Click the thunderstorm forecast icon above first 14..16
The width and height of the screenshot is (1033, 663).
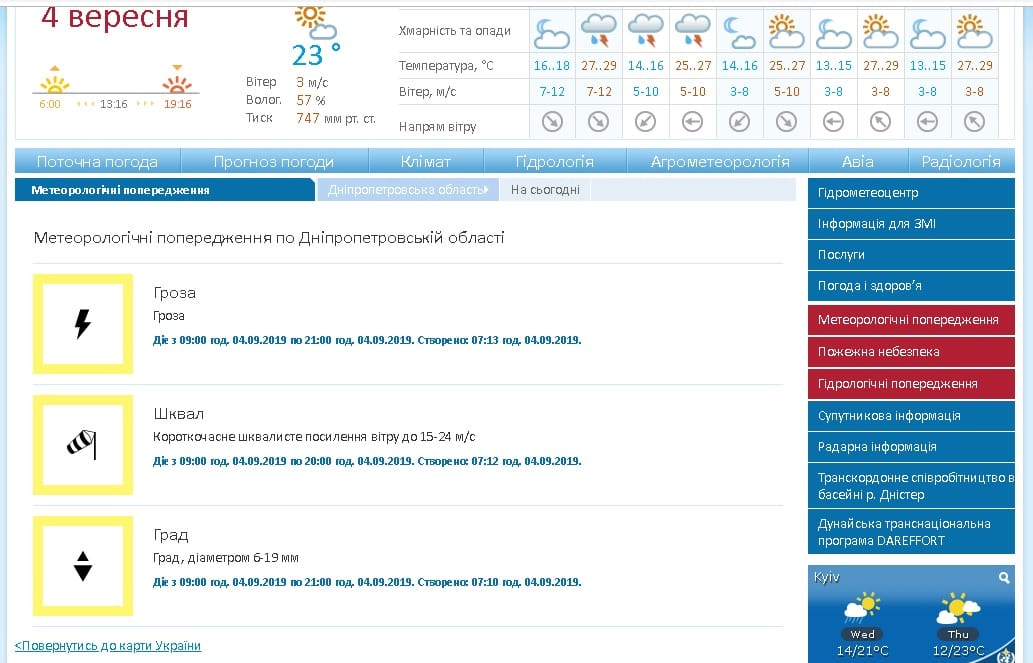[646, 32]
